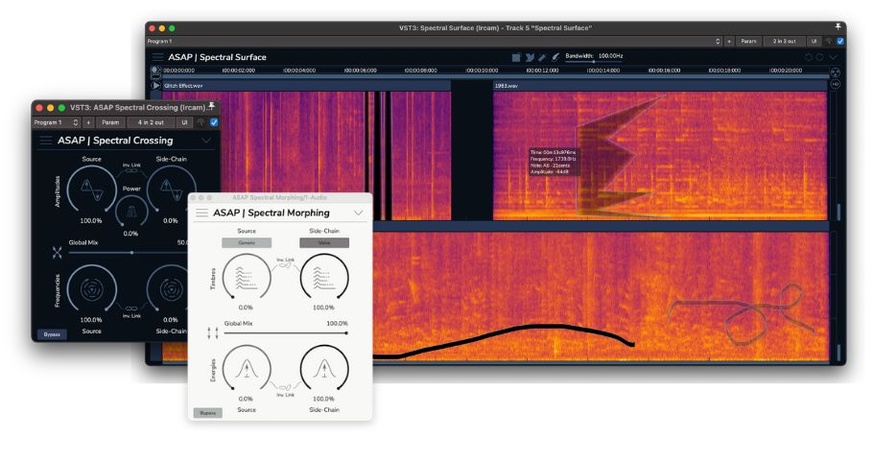Click the Timbres Side-Chain knob in Spectral Morphing
This screenshot has width=873, height=450.
pos(325,277)
